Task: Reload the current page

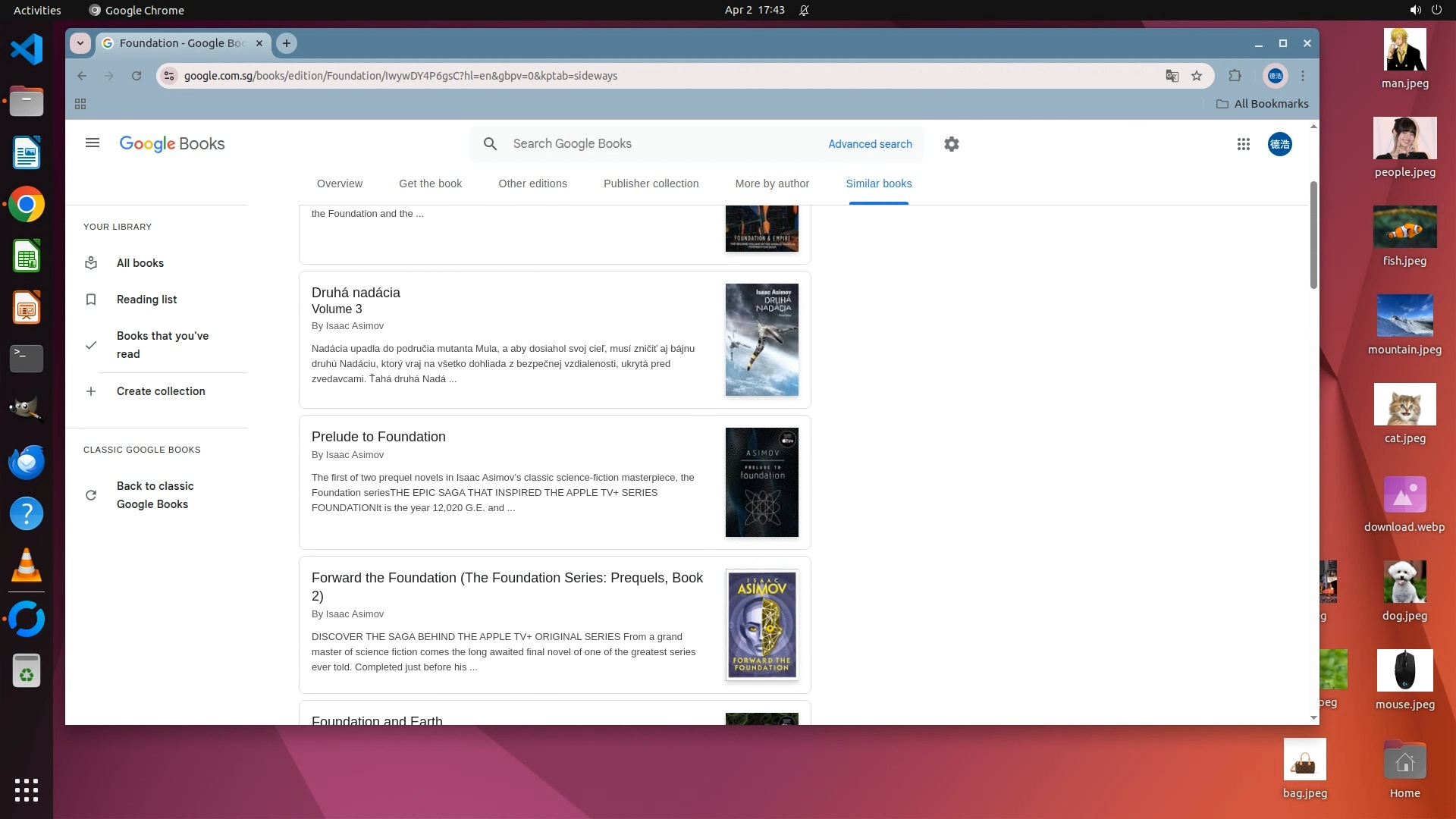Action: click(x=136, y=76)
